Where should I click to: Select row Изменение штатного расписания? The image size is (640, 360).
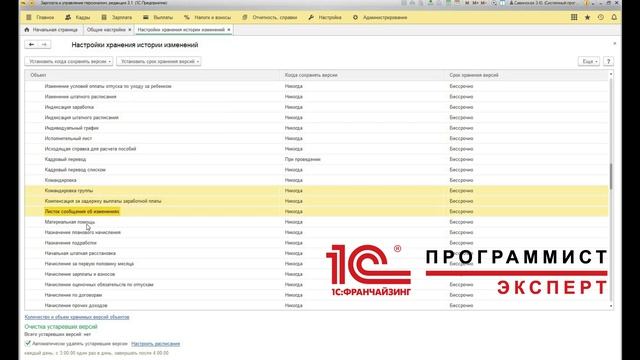point(316,97)
